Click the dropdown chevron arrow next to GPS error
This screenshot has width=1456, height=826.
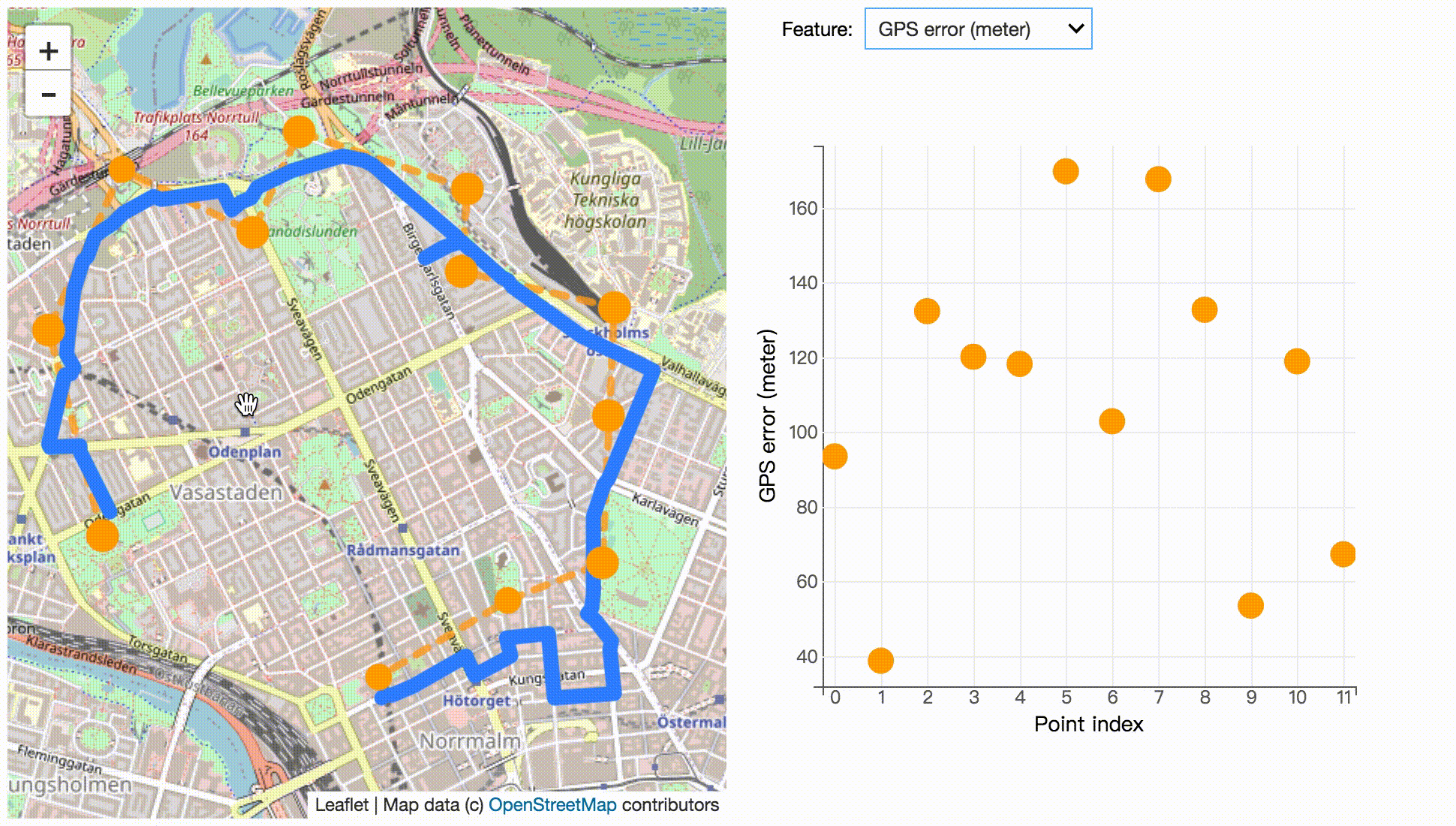point(1075,29)
